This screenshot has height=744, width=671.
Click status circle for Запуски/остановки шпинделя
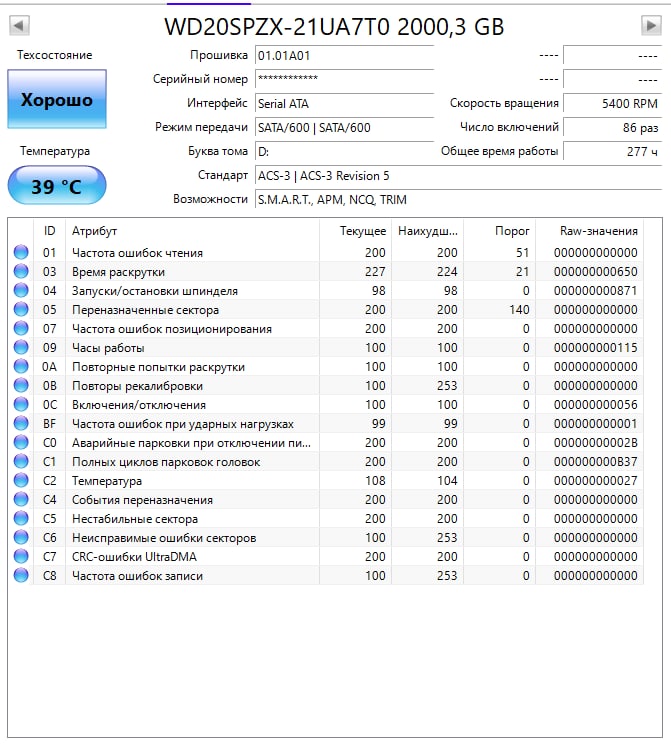[x=21, y=290]
